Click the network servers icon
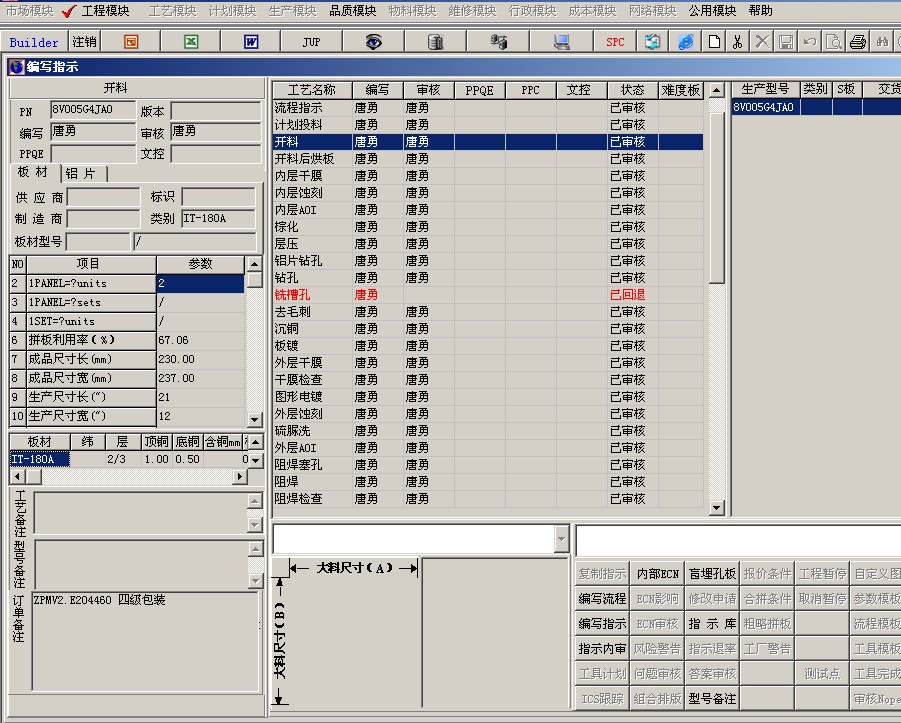 498,42
